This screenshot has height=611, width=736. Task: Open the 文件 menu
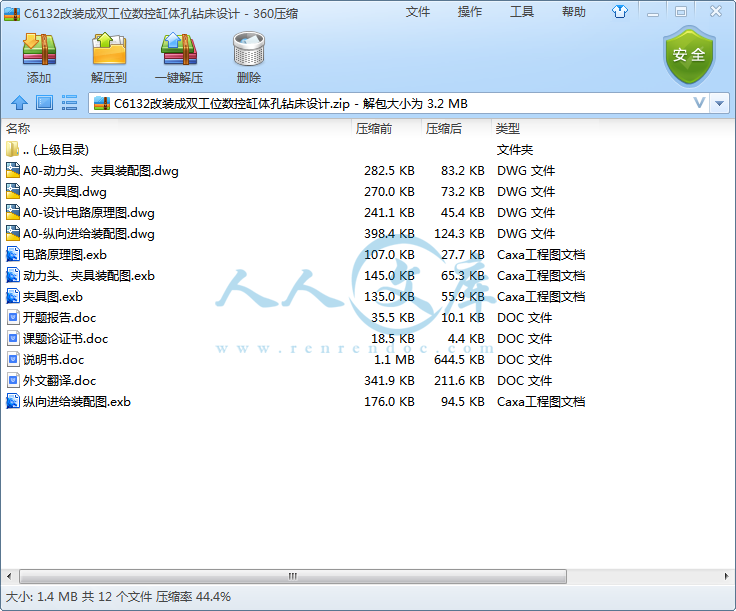418,12
